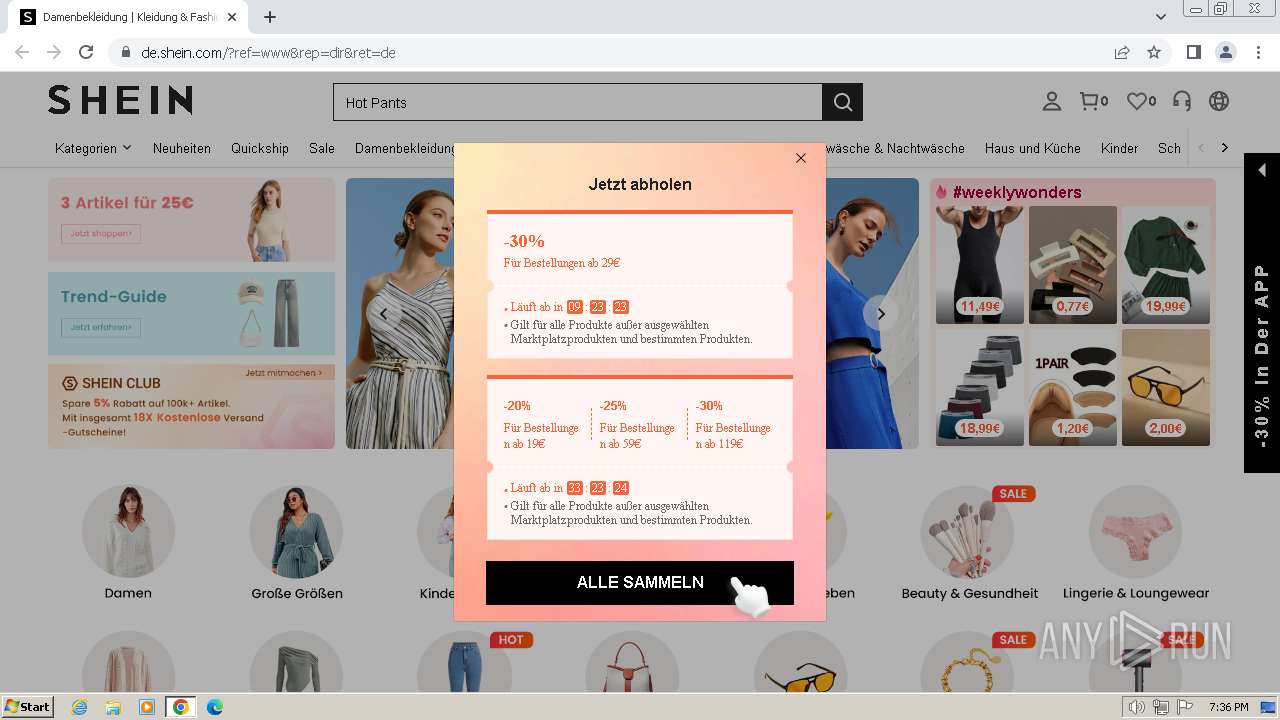The image size is (1280, 720).
Task: Open the Beauty & Gesundheit category
Action: (968, 532)
